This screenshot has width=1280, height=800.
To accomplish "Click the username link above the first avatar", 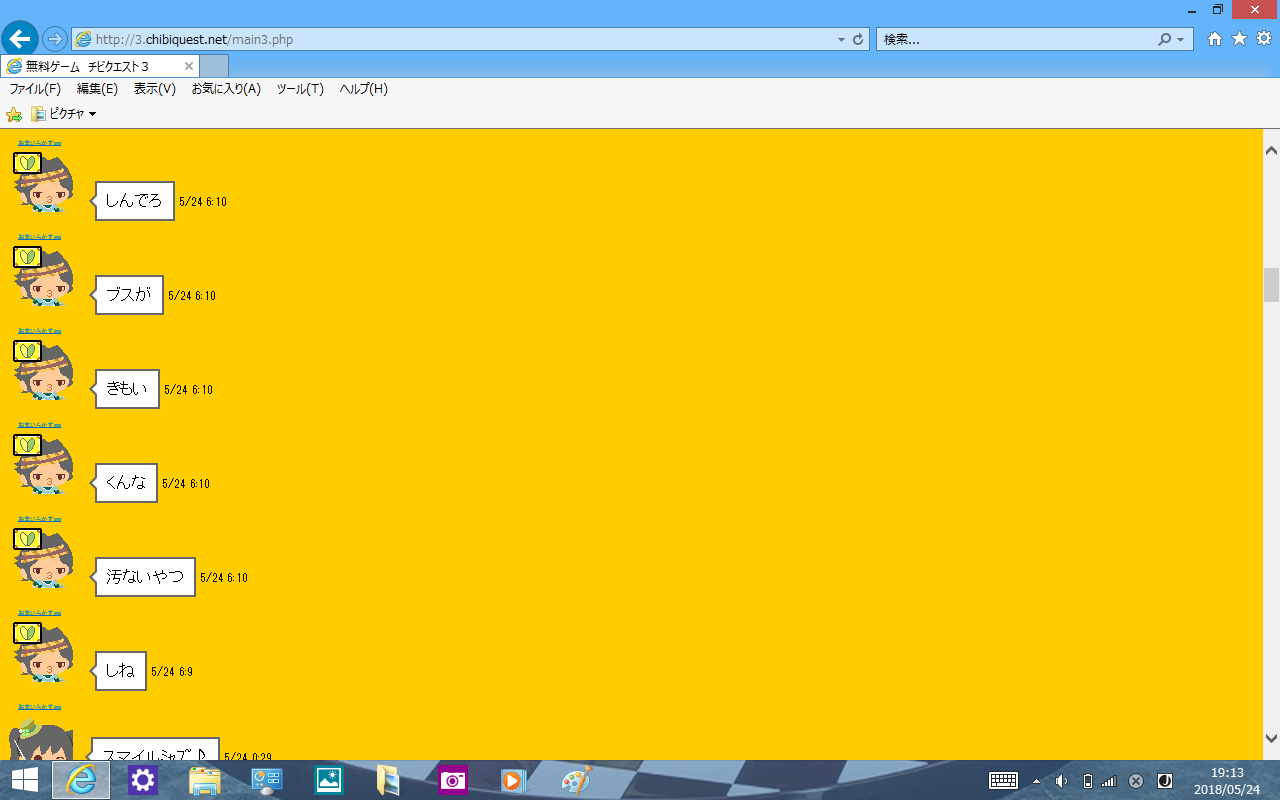I will 40,142.
